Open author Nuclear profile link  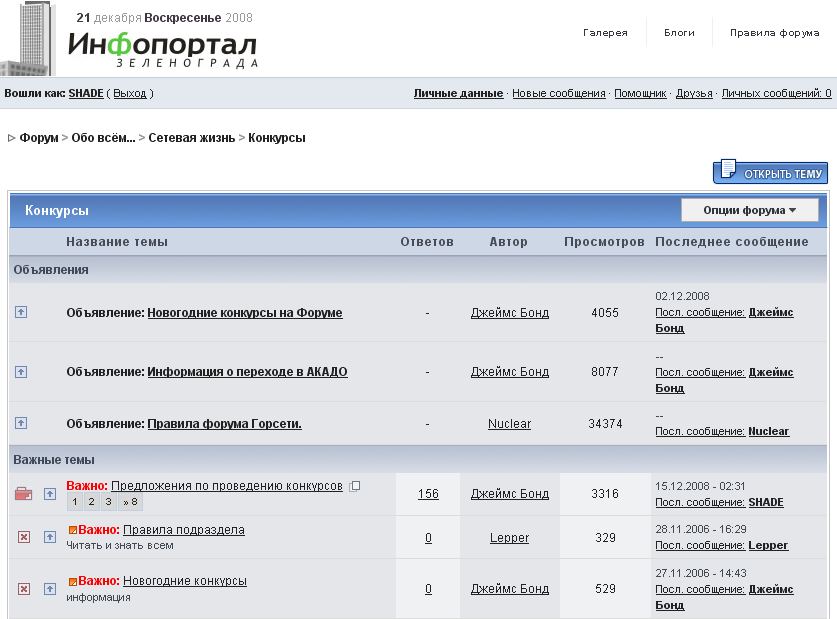click(509, 424)
